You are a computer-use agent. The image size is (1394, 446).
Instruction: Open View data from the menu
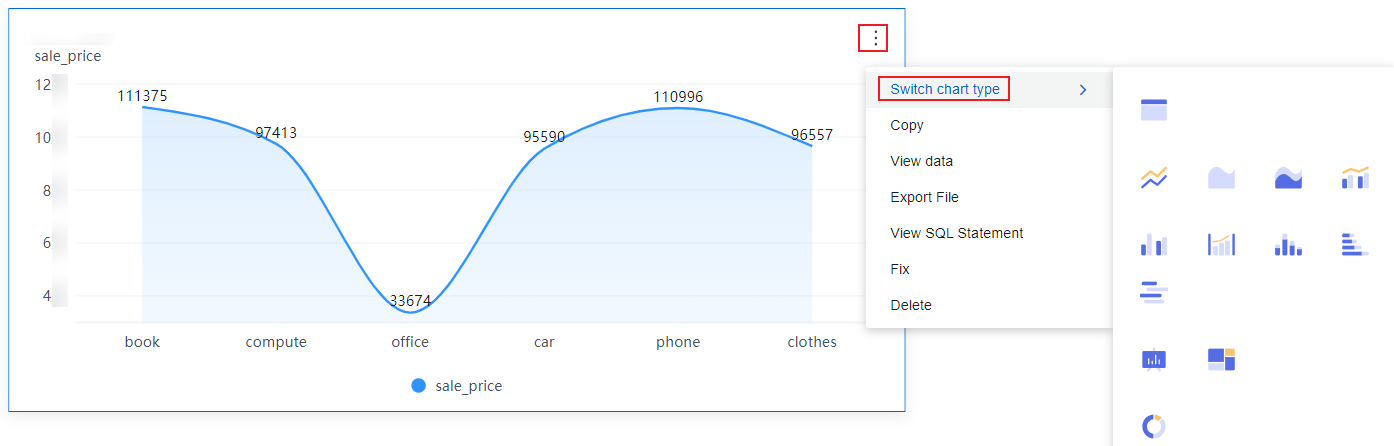click(921, 161)
